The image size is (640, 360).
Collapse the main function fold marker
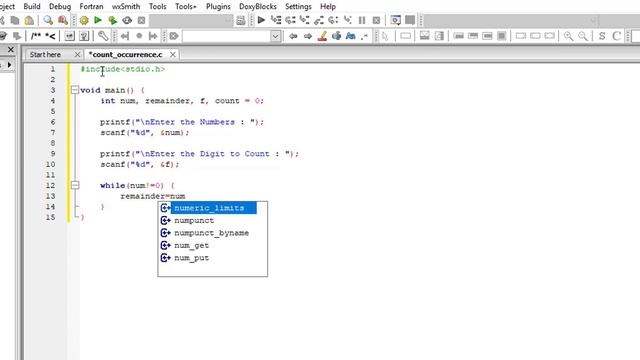pyautogui.click(x=75, y=90)
